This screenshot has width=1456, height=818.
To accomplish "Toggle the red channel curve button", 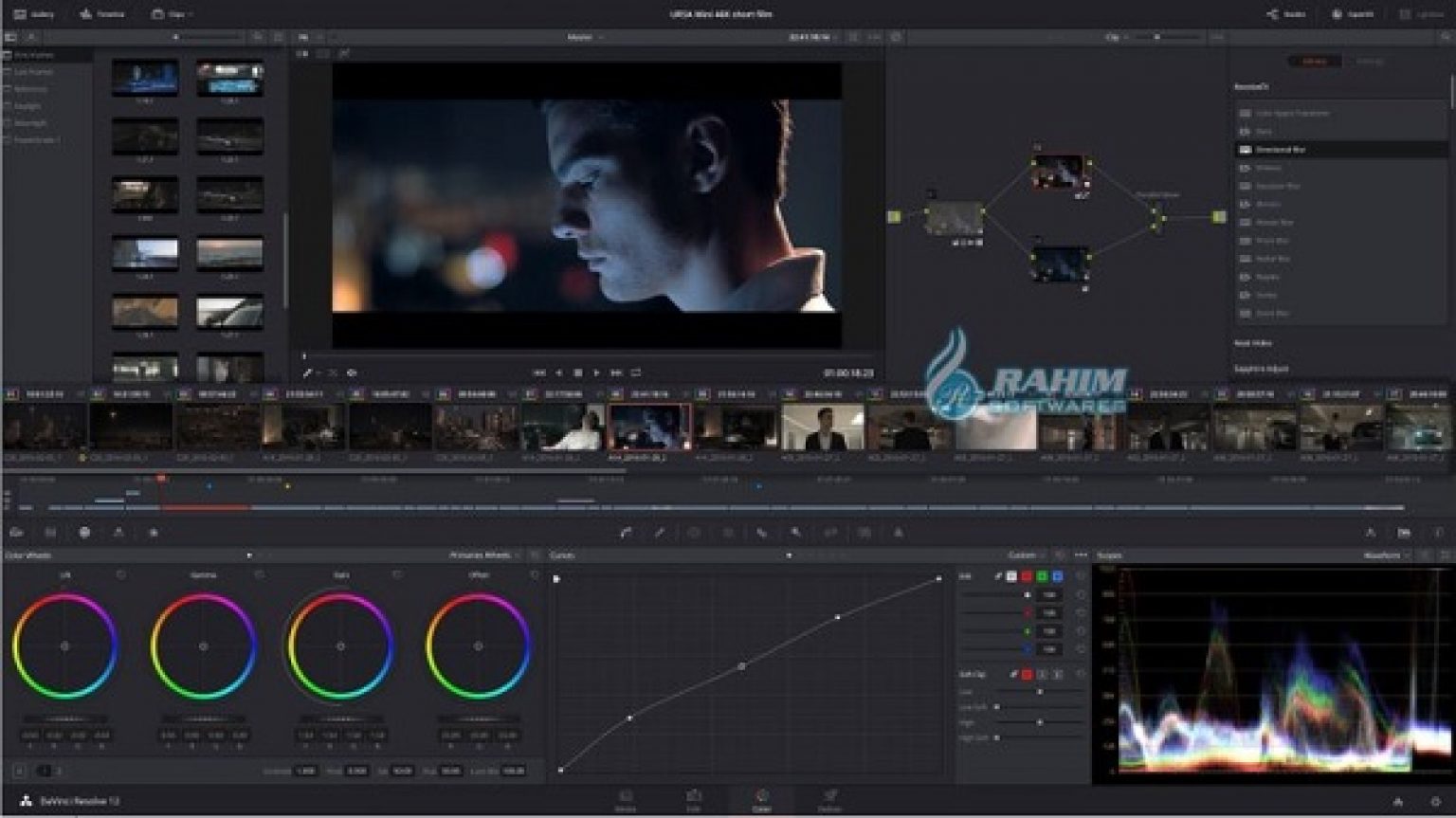I will point(1027,576).
